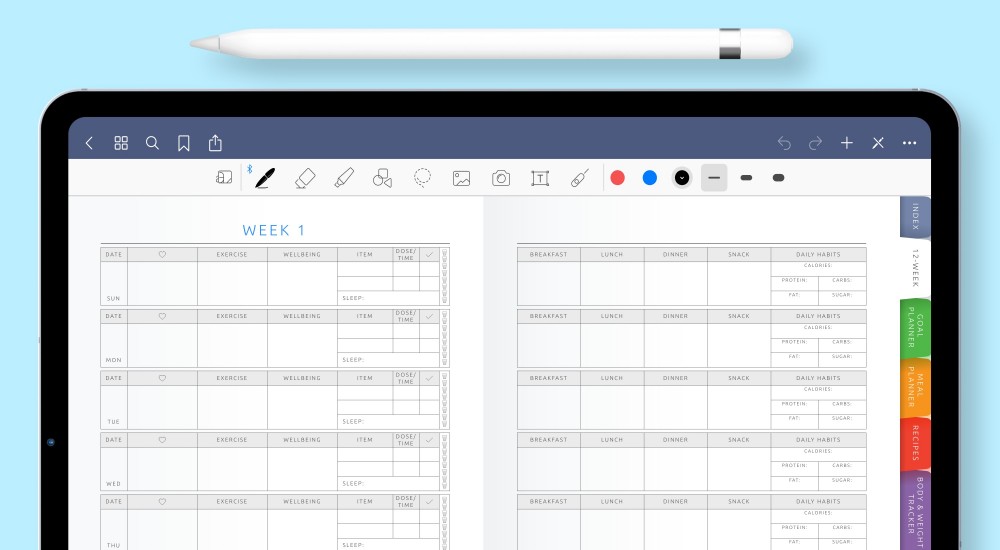Open the 12-WEEK side tab
This screenshot has width=1000, height=550.
point(915,268)
